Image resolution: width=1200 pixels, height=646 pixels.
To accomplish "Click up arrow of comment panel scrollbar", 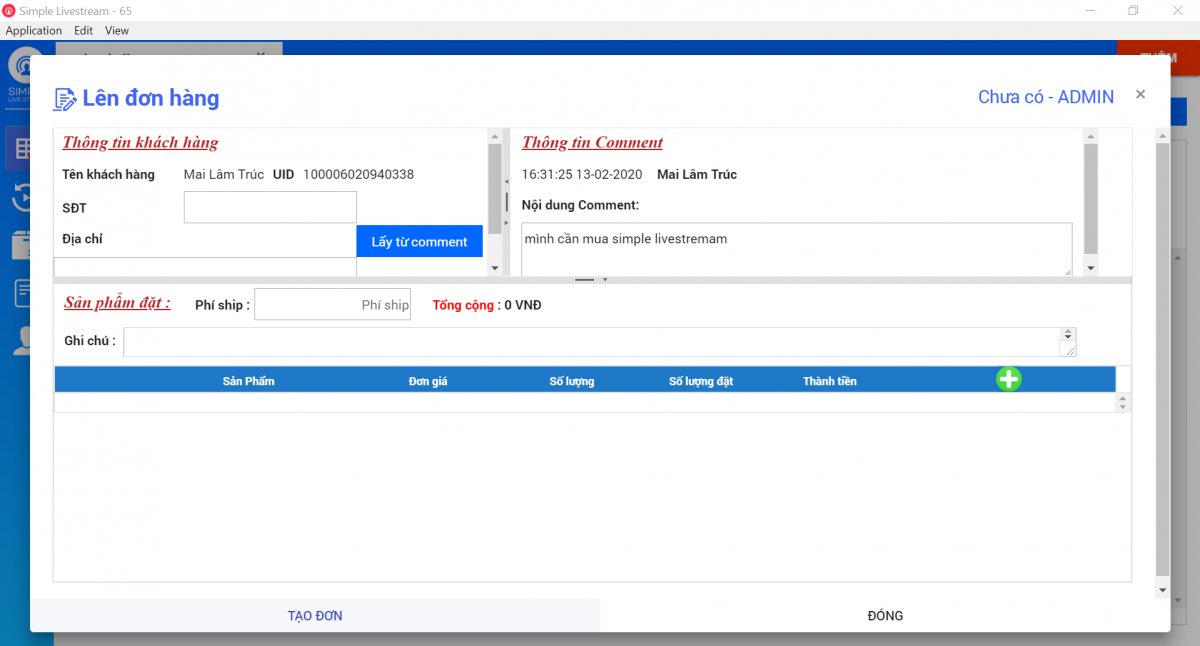I will 1091,136.
